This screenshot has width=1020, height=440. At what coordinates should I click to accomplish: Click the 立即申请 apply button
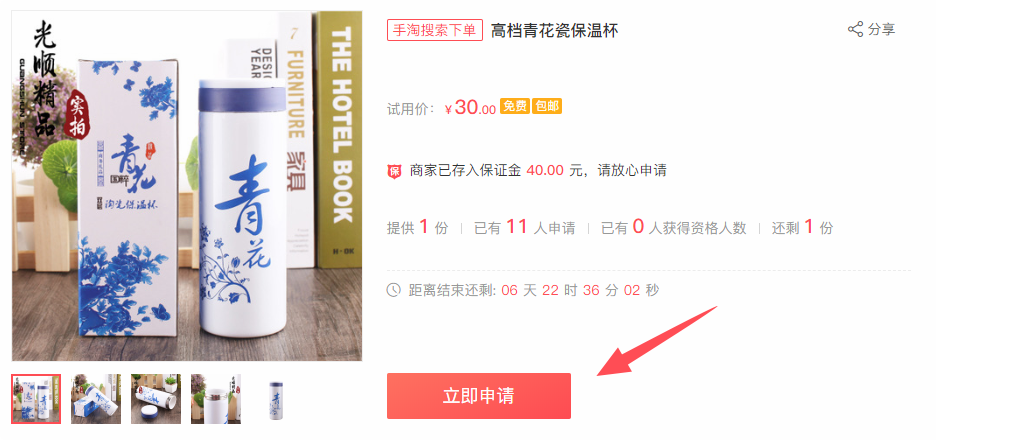[479, 396]
